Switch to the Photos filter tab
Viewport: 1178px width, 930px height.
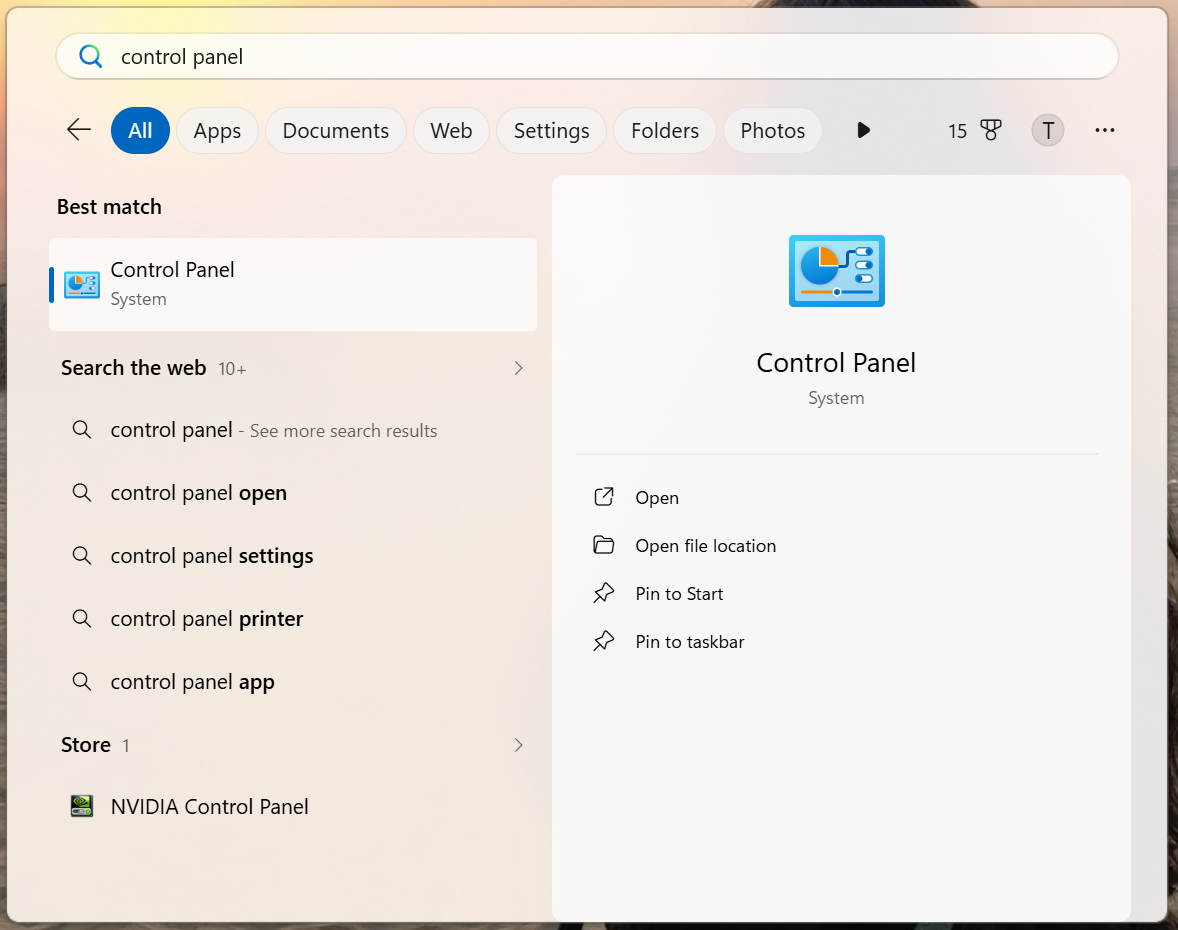pos(773,131)
